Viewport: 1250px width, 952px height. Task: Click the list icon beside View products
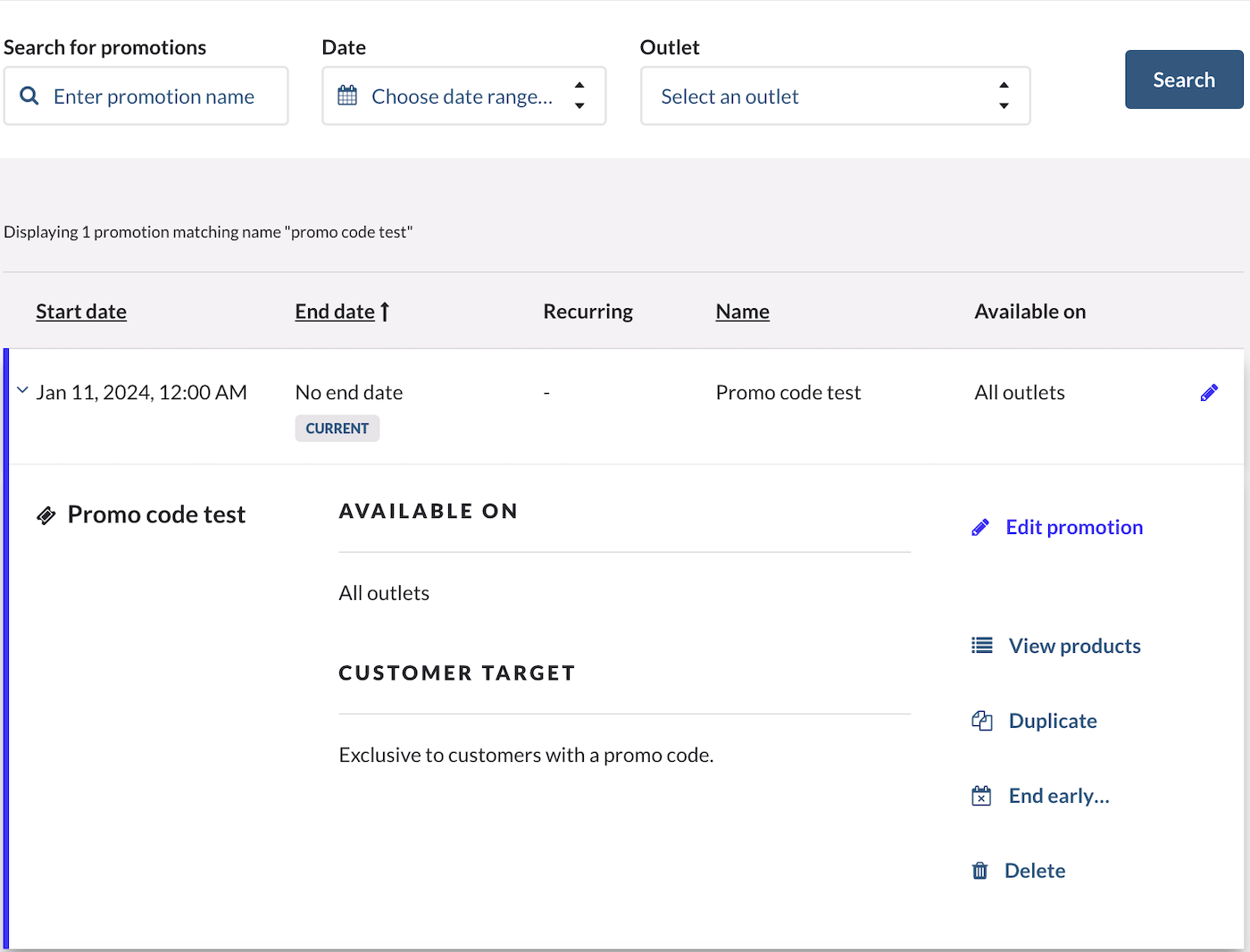point(981,646)
